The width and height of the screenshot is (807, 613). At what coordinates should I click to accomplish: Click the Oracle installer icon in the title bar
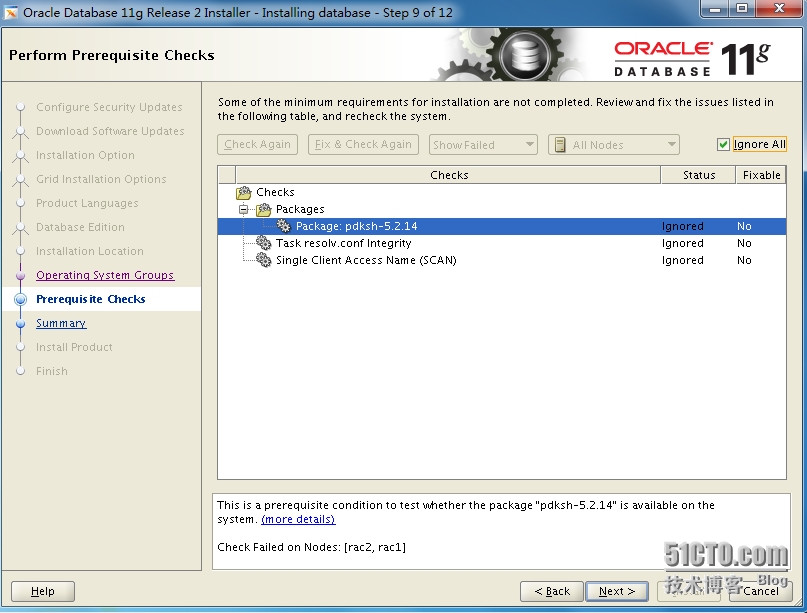coord(10,12)
